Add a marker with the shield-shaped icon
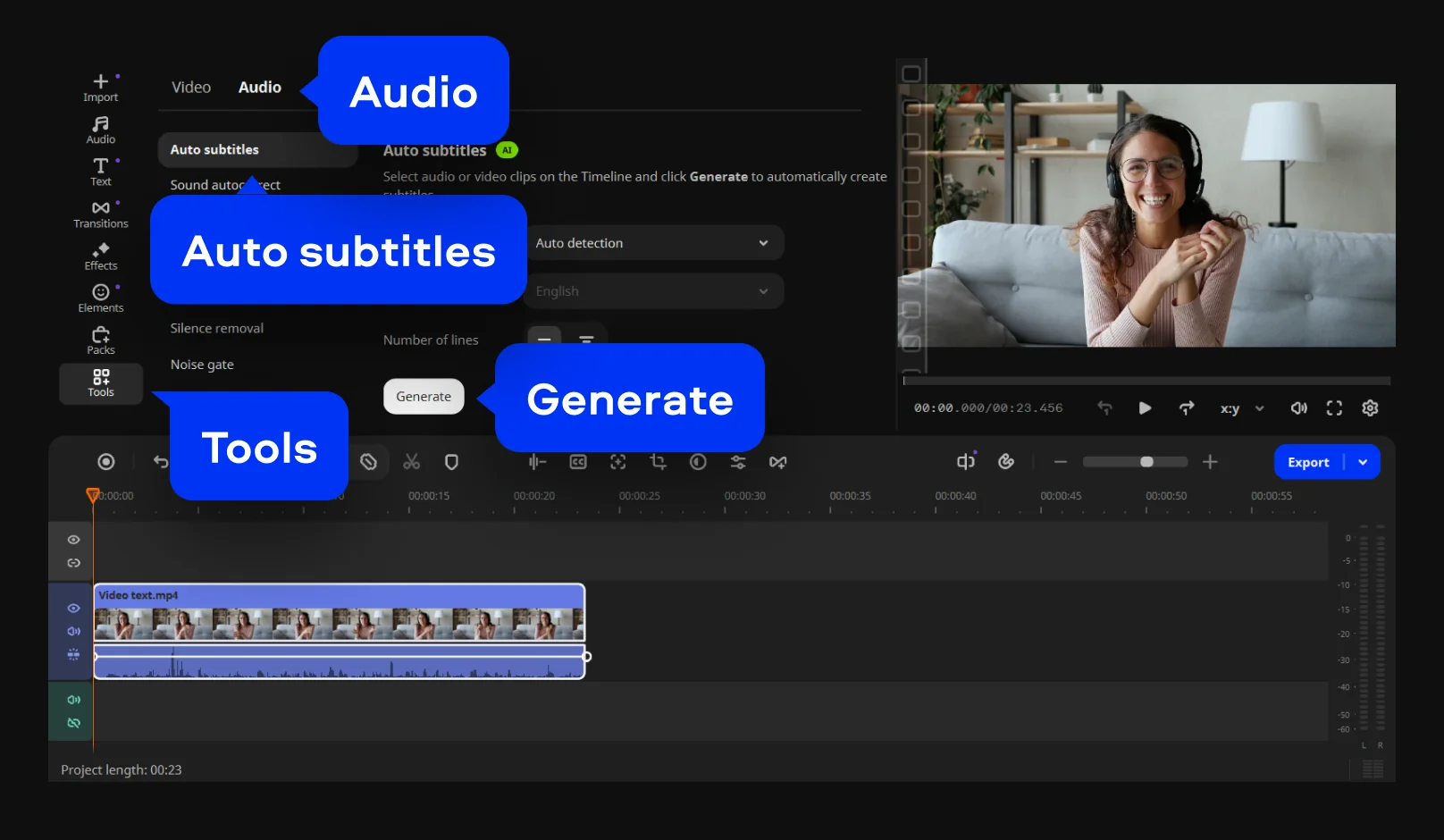This screenshot has width=1444, height=840. (451, 462)
